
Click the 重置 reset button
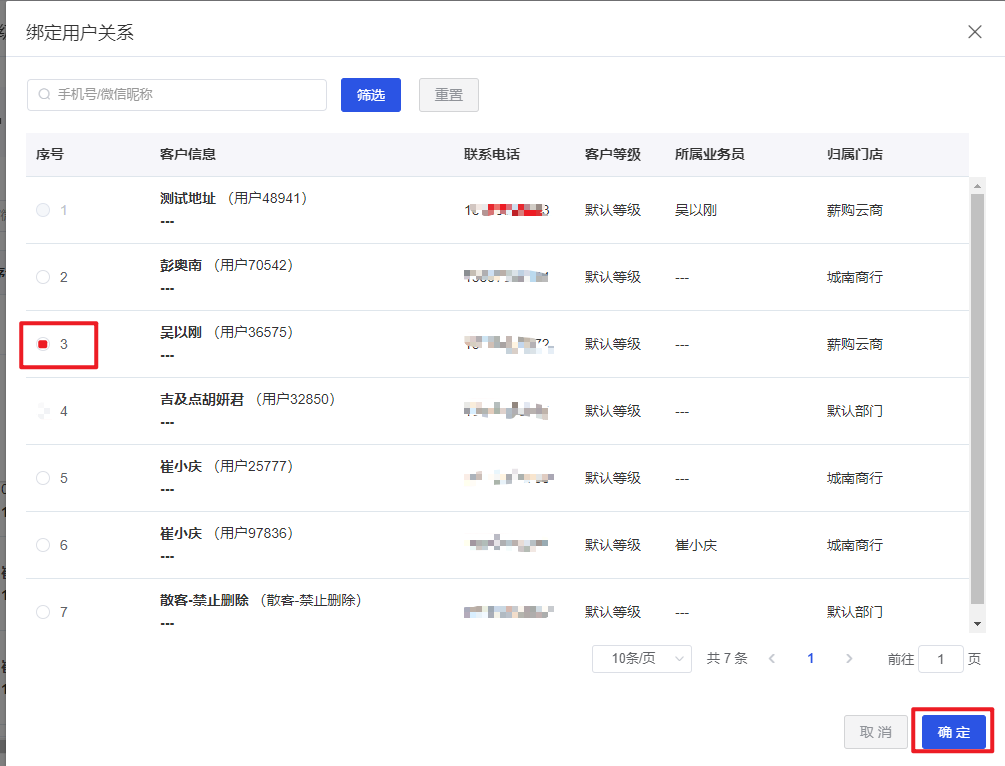click(x=448, y=94)
